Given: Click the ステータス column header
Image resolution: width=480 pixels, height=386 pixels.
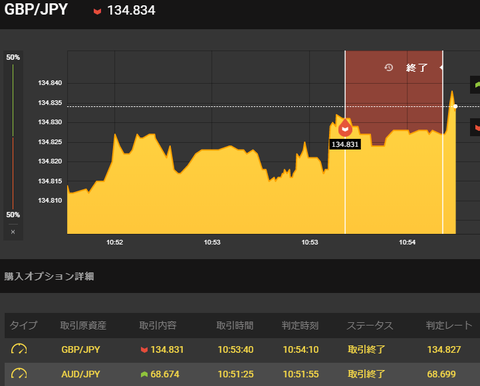Looking at the screenshot, I should [x=370, y=325].
